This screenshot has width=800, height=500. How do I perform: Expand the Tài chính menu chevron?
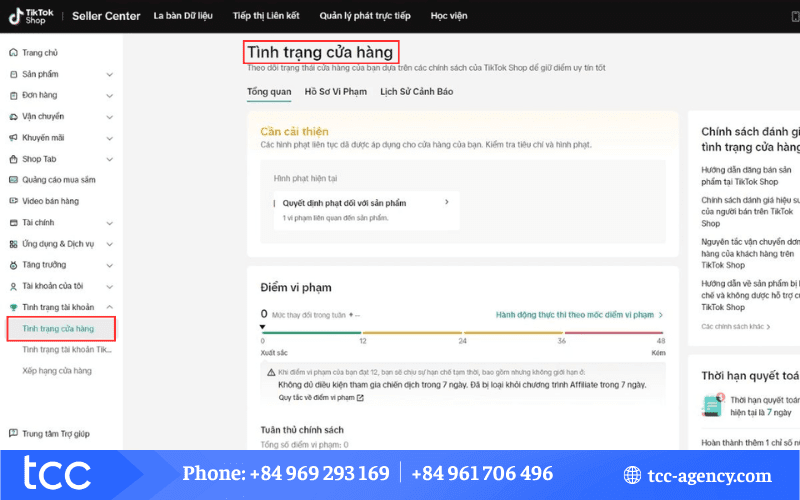click(x=109, y=222)
